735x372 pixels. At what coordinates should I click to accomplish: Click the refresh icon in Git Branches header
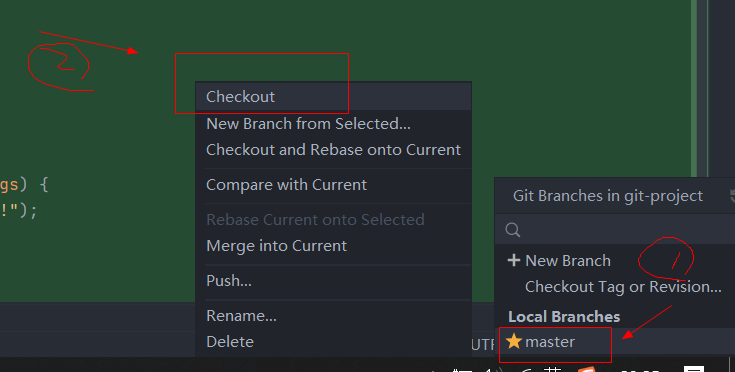[x=732, y=195]
